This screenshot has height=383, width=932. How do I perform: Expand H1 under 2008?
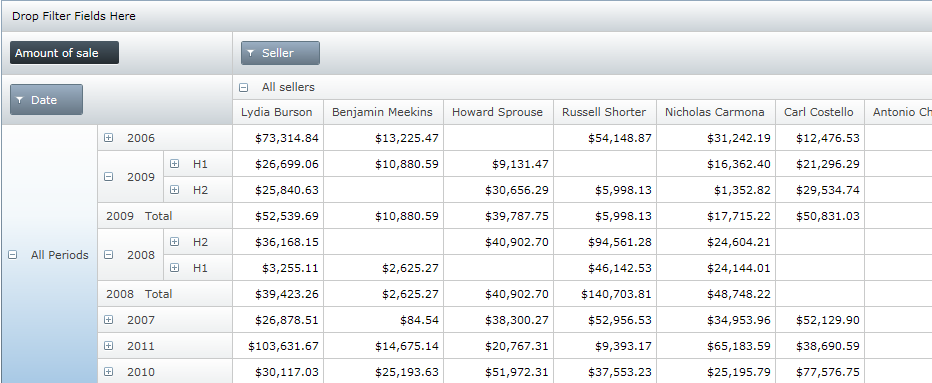(x=174, y=268)
